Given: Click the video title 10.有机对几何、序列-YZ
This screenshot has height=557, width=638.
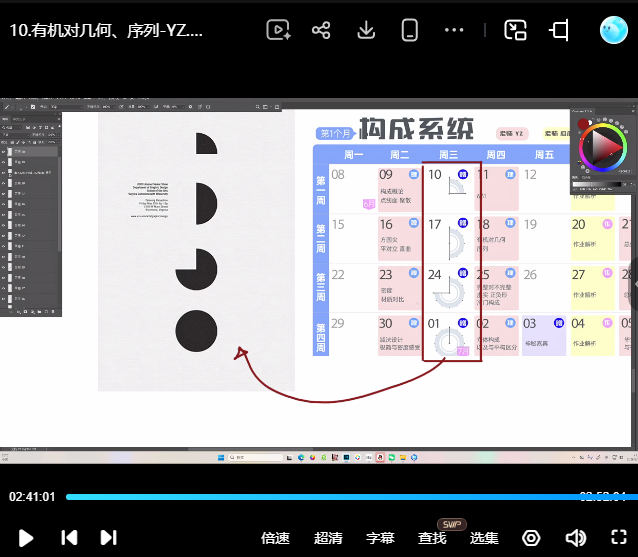Looking at the screenshot, I should [106, 30].
